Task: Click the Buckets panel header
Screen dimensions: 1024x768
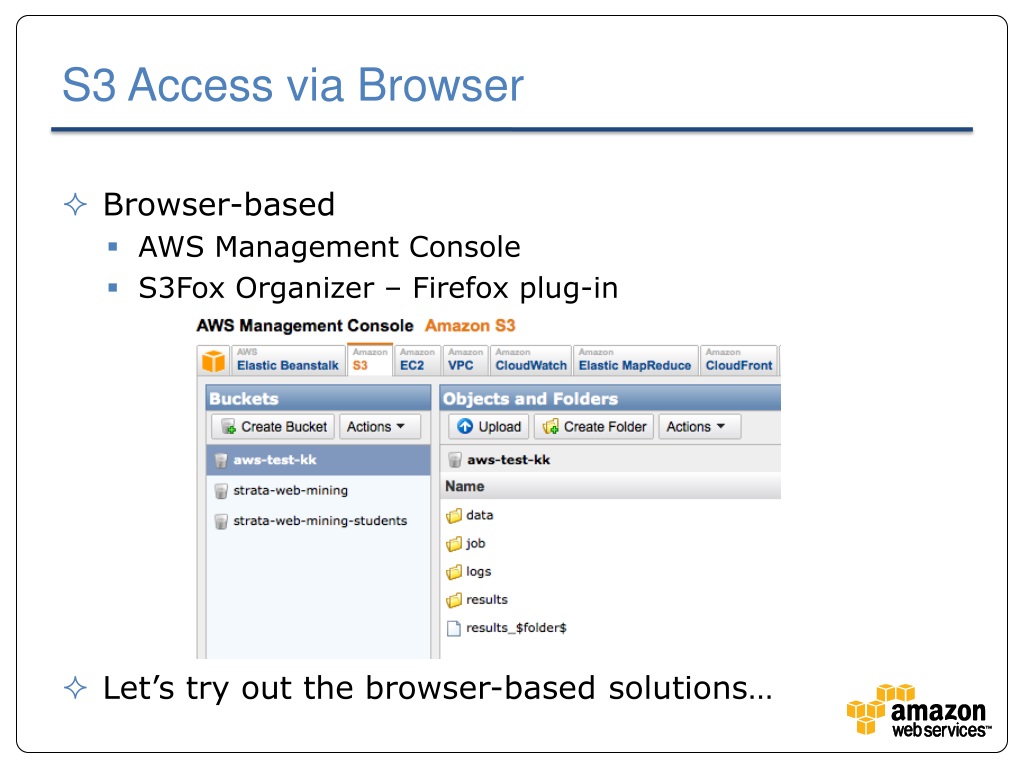Action: 319,398
